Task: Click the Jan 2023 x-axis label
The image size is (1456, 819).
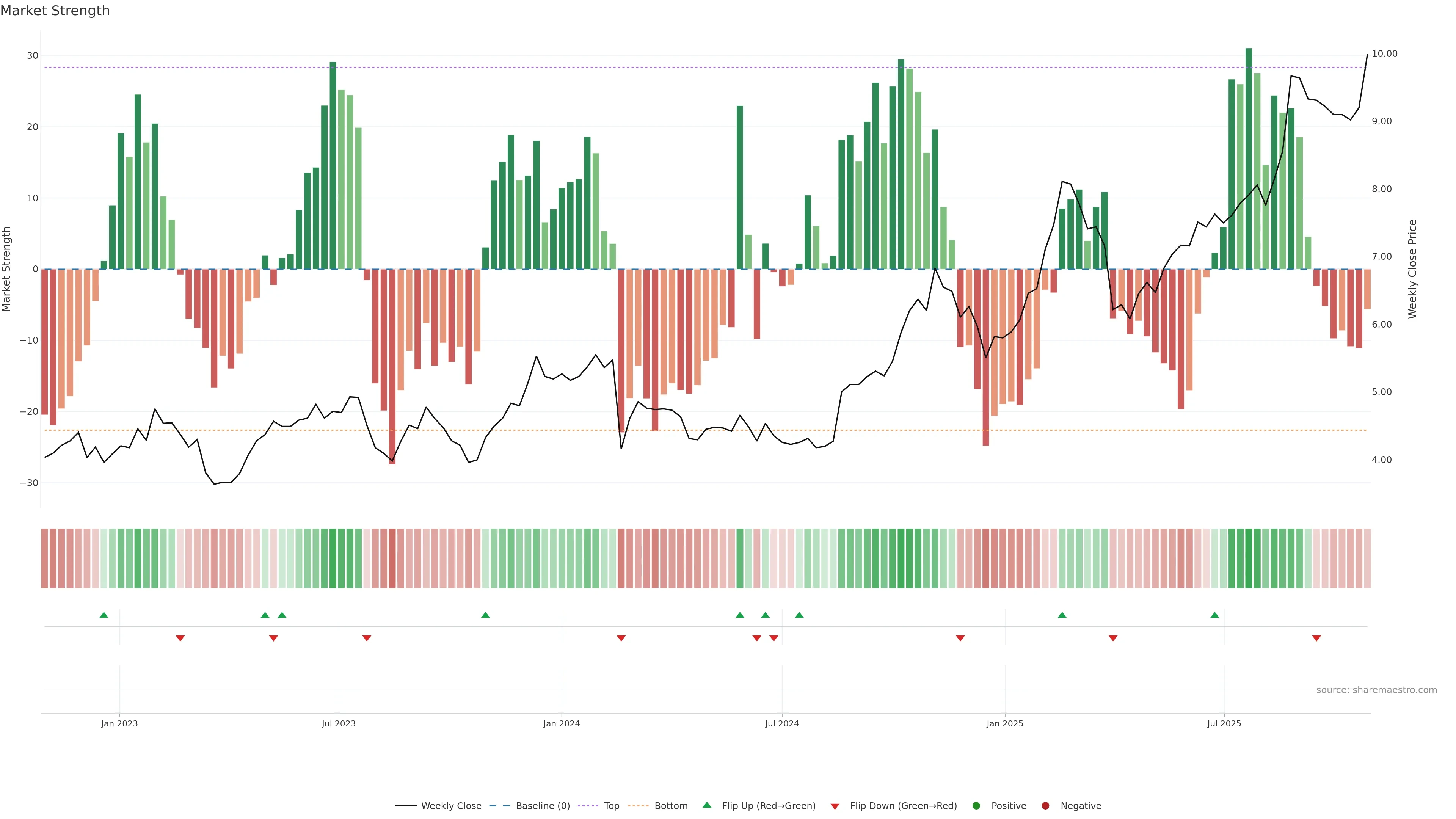Action: pos(119,723)
